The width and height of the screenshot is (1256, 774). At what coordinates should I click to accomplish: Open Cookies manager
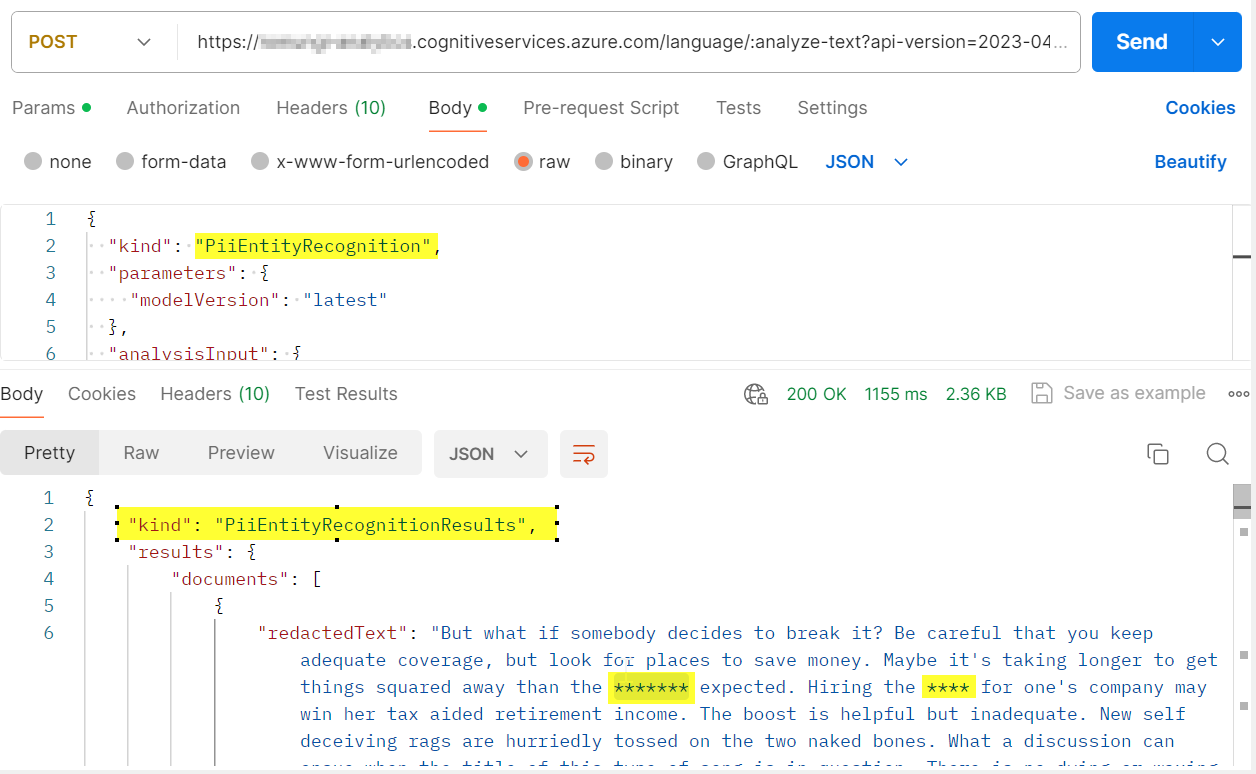point(1200,107)
